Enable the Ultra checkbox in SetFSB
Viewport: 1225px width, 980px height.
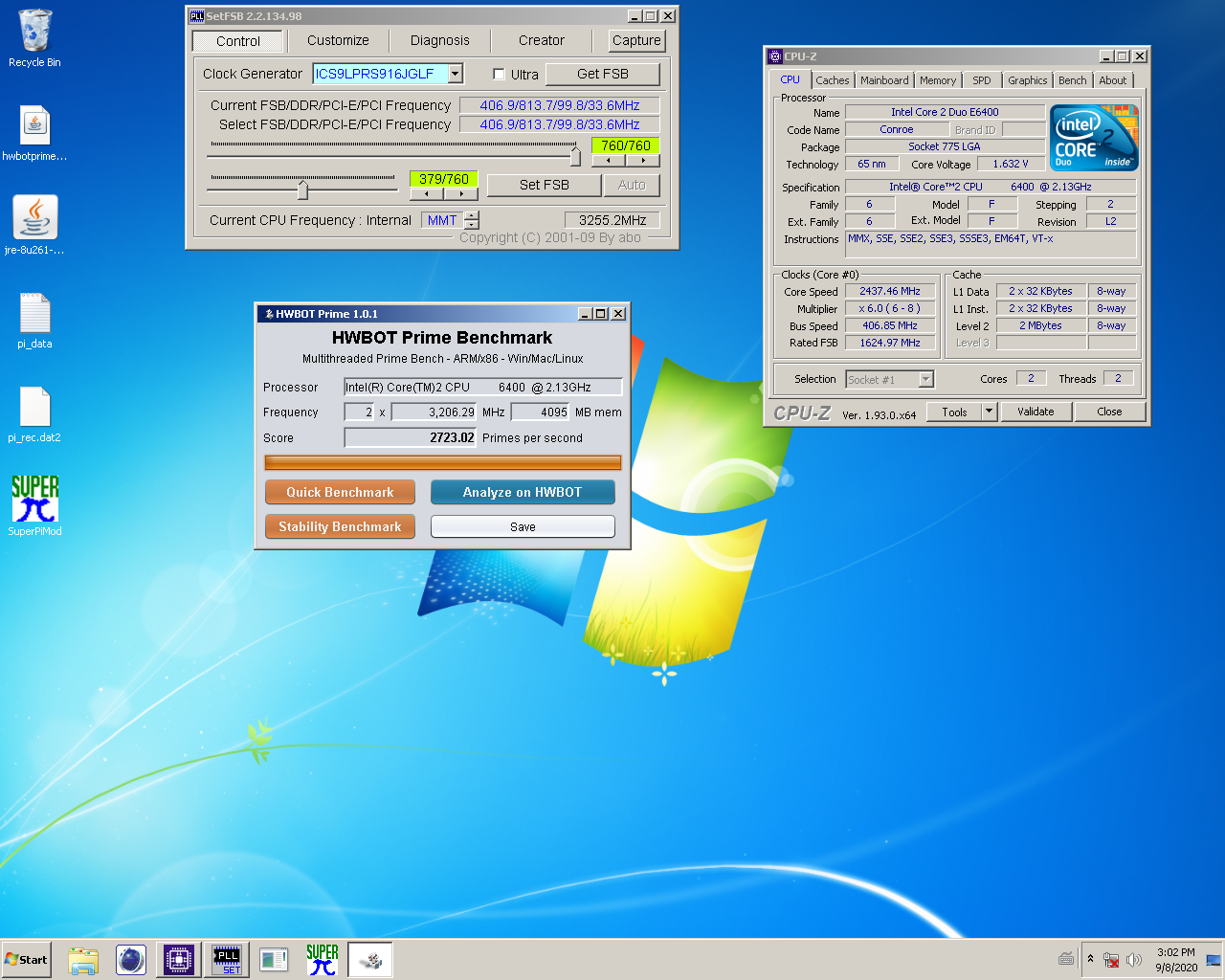(x=499, y=74)
